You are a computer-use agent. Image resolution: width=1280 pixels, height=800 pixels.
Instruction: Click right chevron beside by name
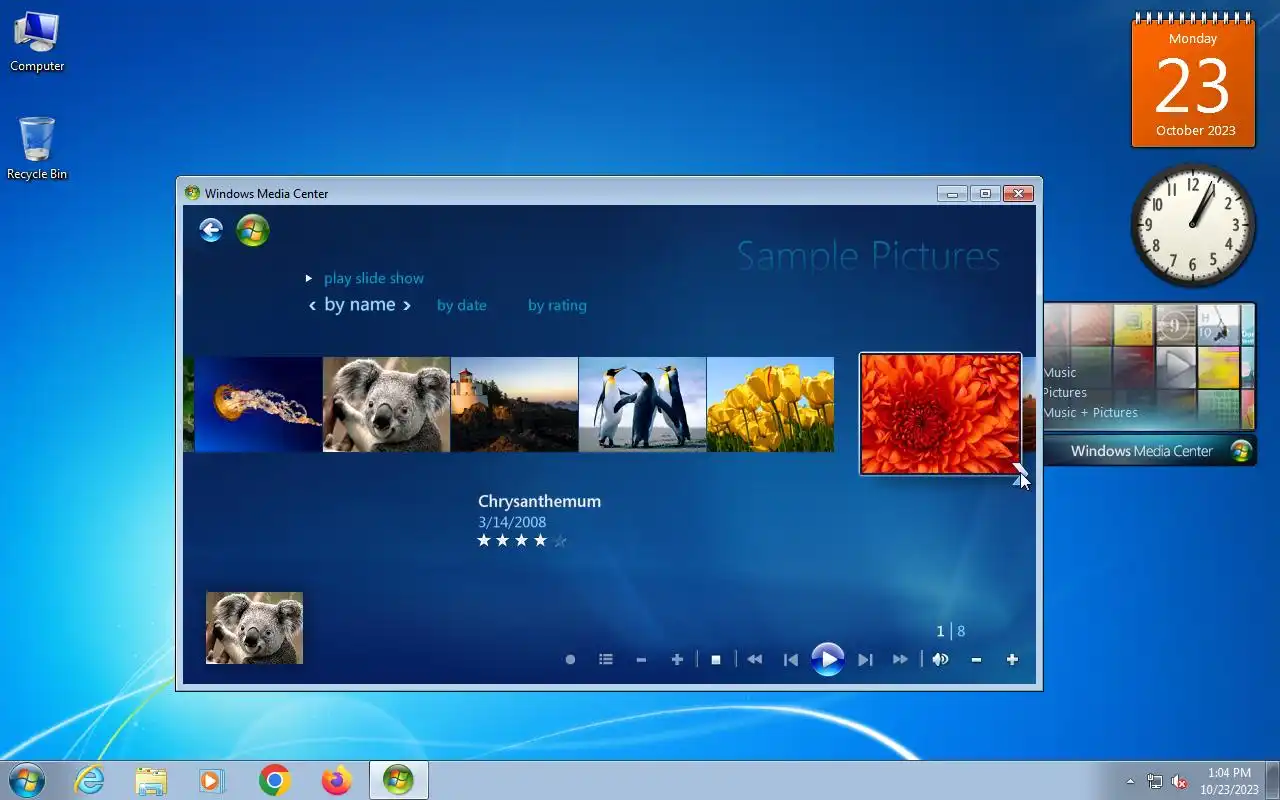click(x=407, y=305)
